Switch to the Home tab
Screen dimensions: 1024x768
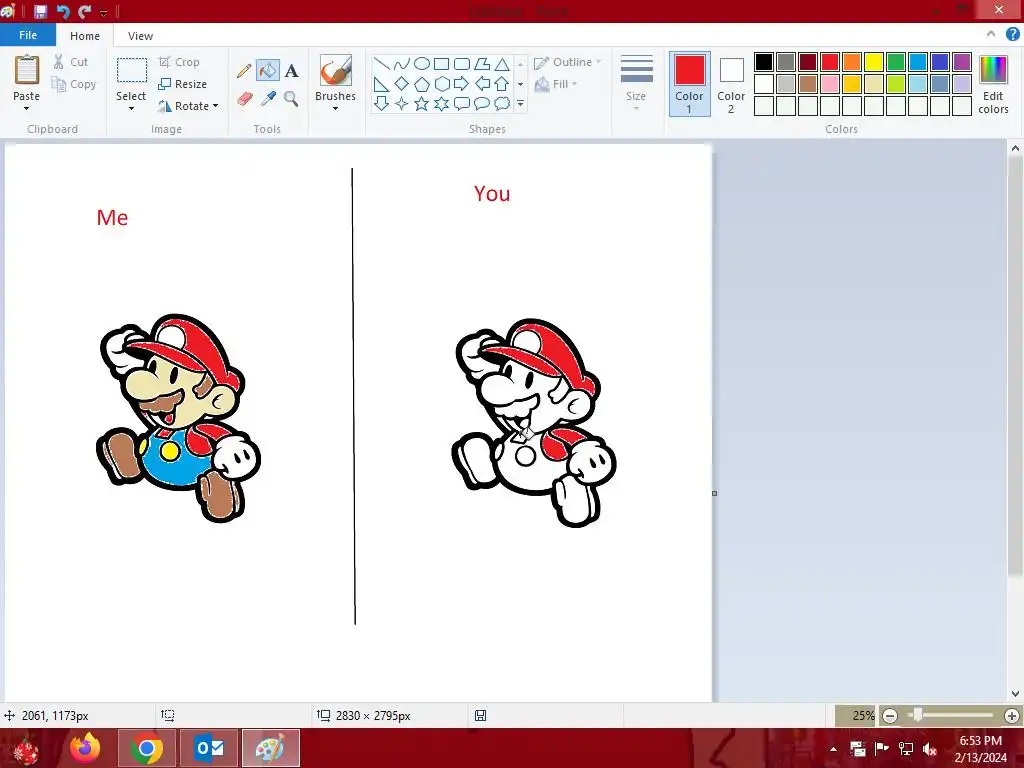tap(85, 36)
